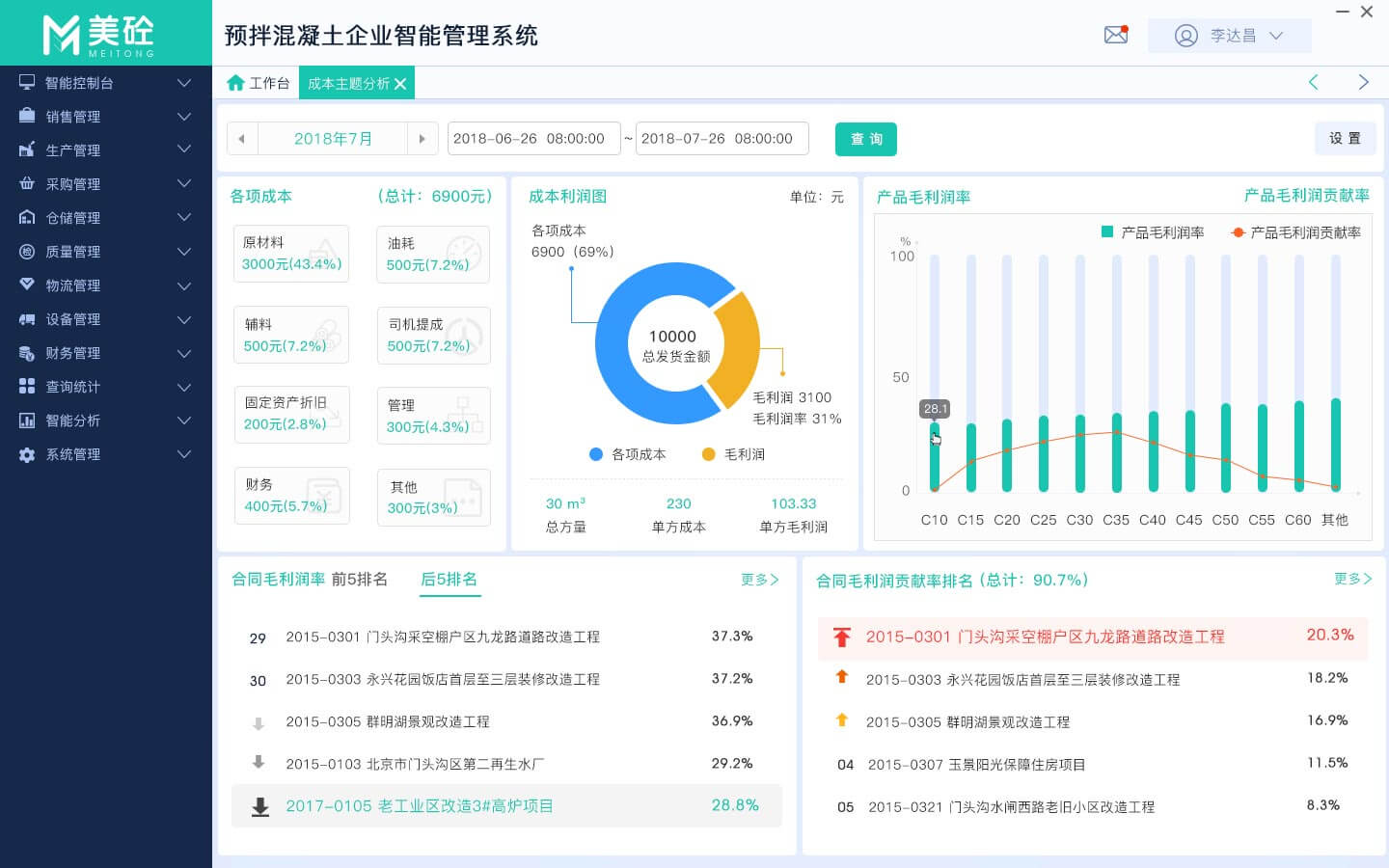Screen dimensions: 1389x868
Task: Toggle 各项成本 legend in donut chart
Action: [x=628, y=454]
